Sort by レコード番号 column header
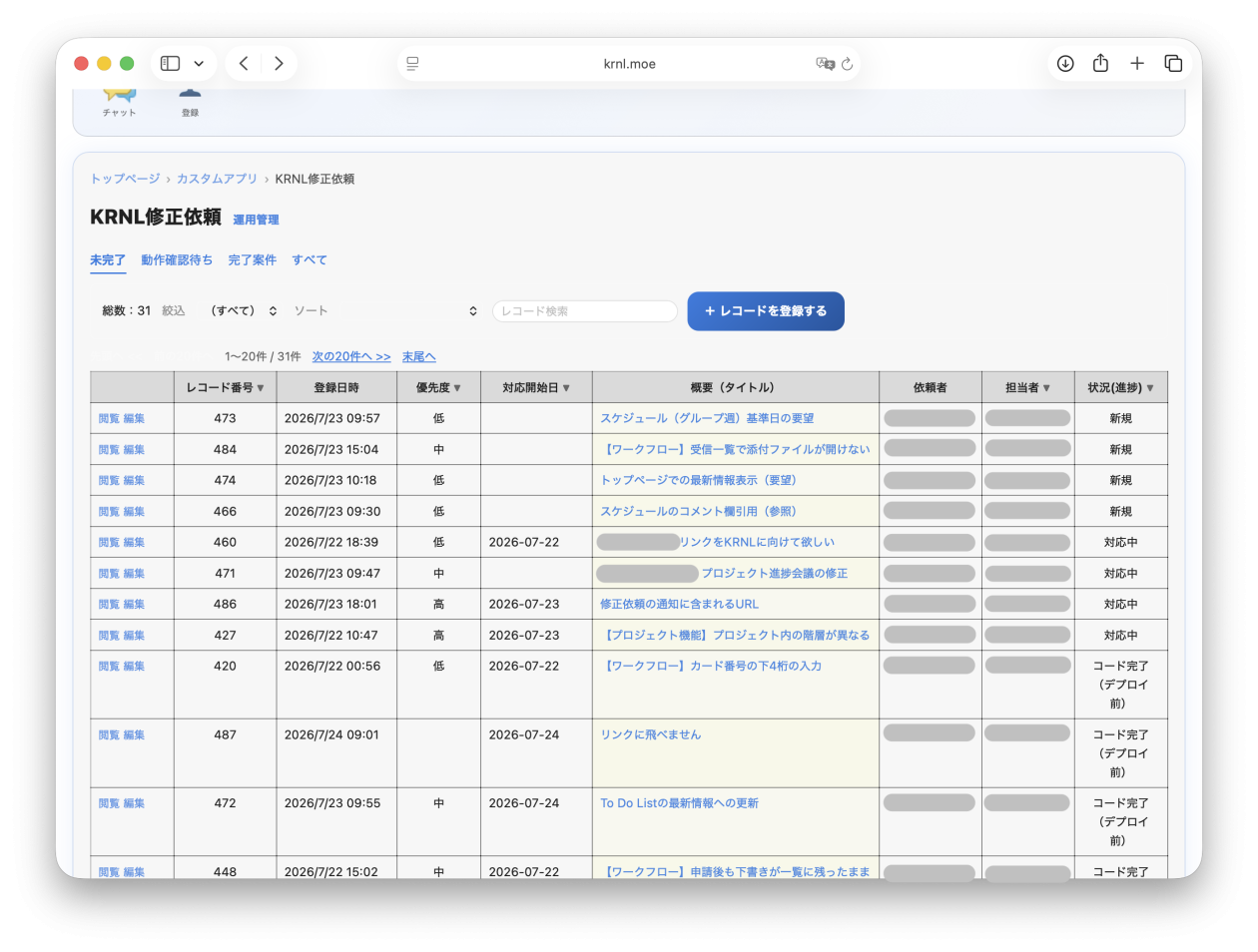 [225, 387]
